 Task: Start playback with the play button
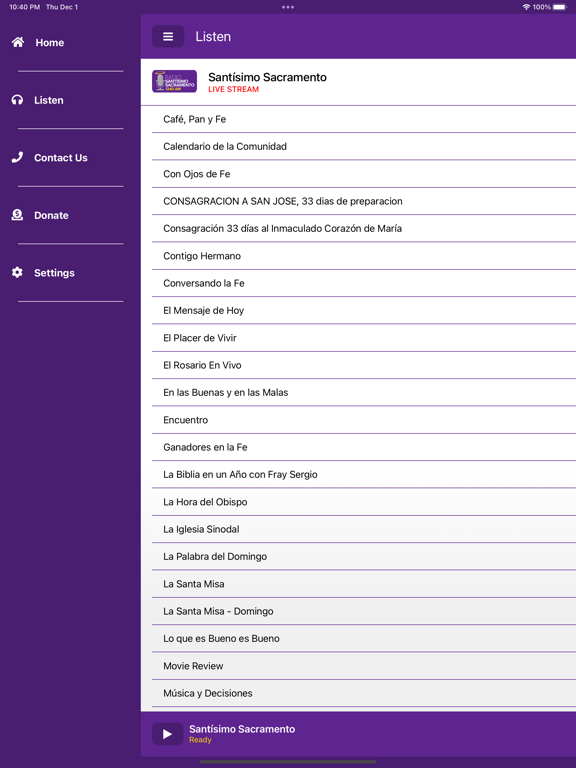[x=168, y=734]
